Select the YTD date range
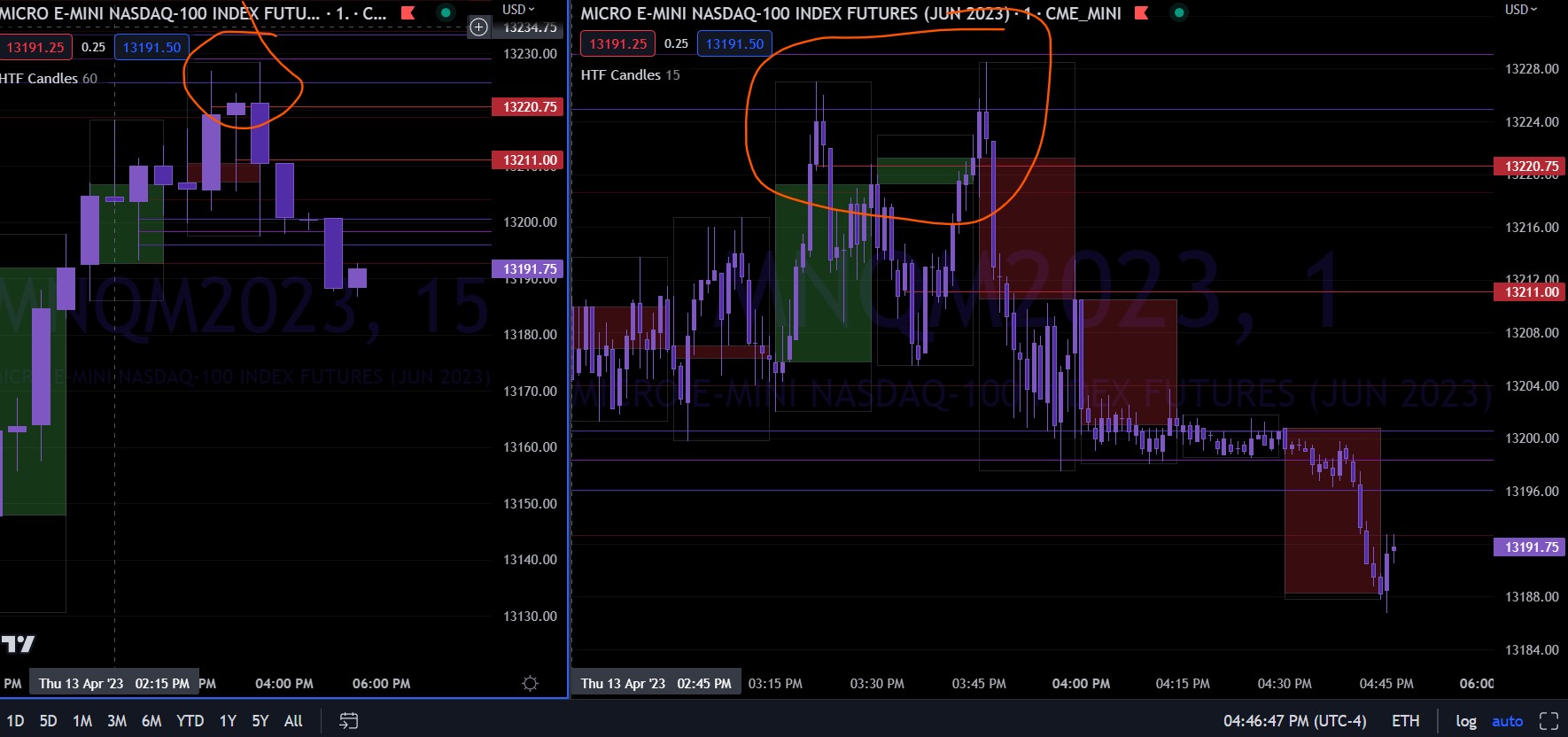Image resolution: width=1568 pixels, height=737 pixels. (190, 721)
